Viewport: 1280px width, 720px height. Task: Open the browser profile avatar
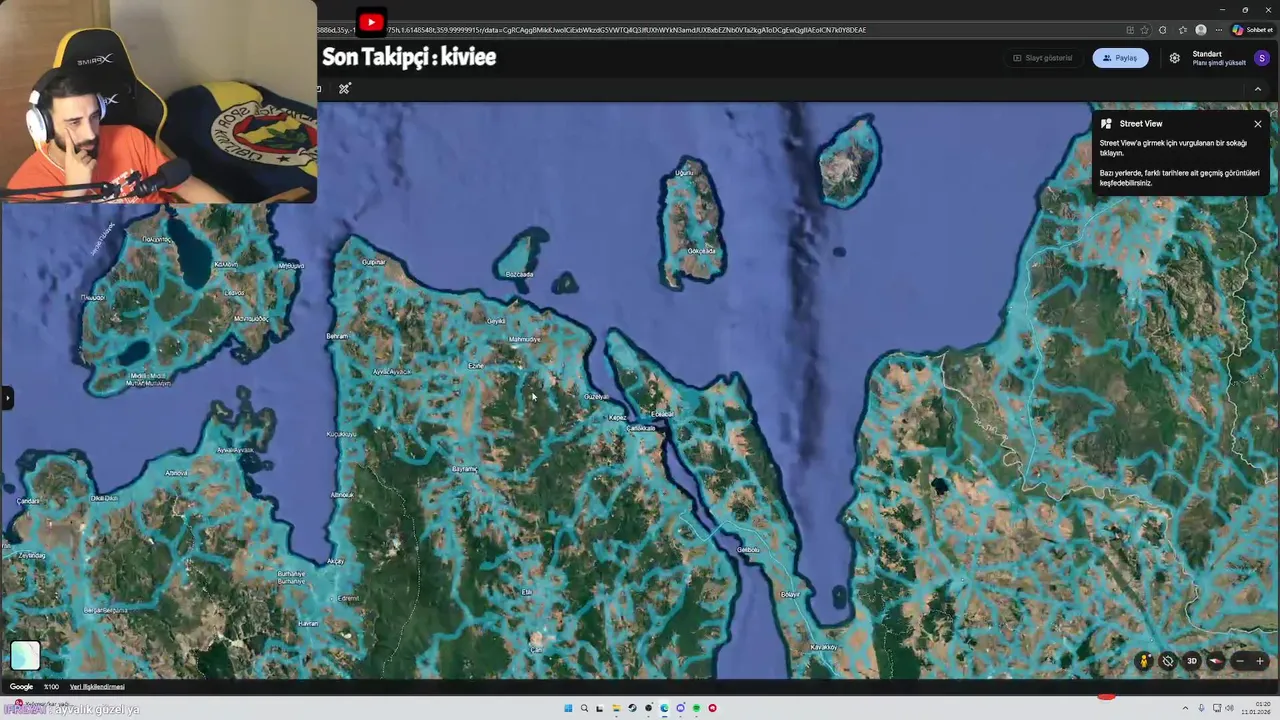tap(1201, 30)
